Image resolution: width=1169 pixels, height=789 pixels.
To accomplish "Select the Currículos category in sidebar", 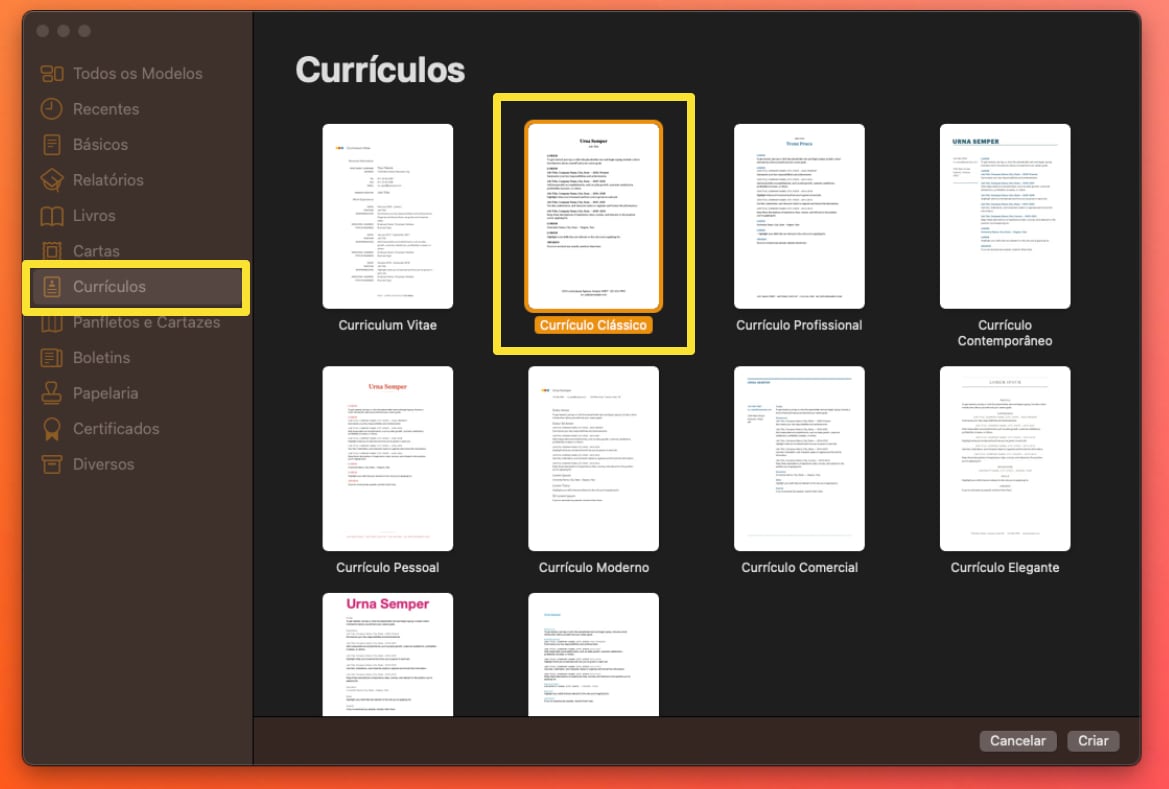I will (109, 287).
